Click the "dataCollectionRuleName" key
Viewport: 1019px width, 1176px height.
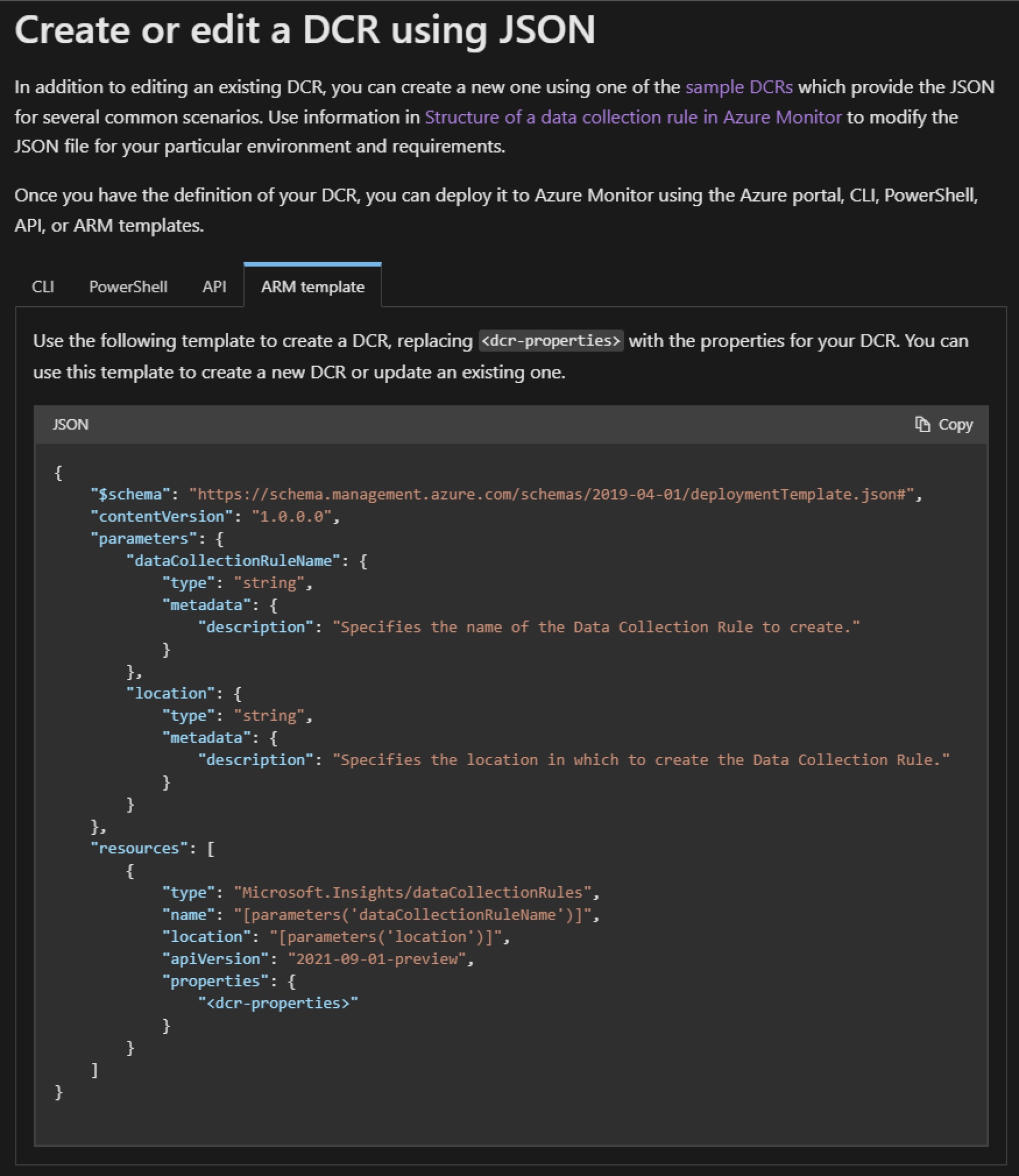click(233, 561)
